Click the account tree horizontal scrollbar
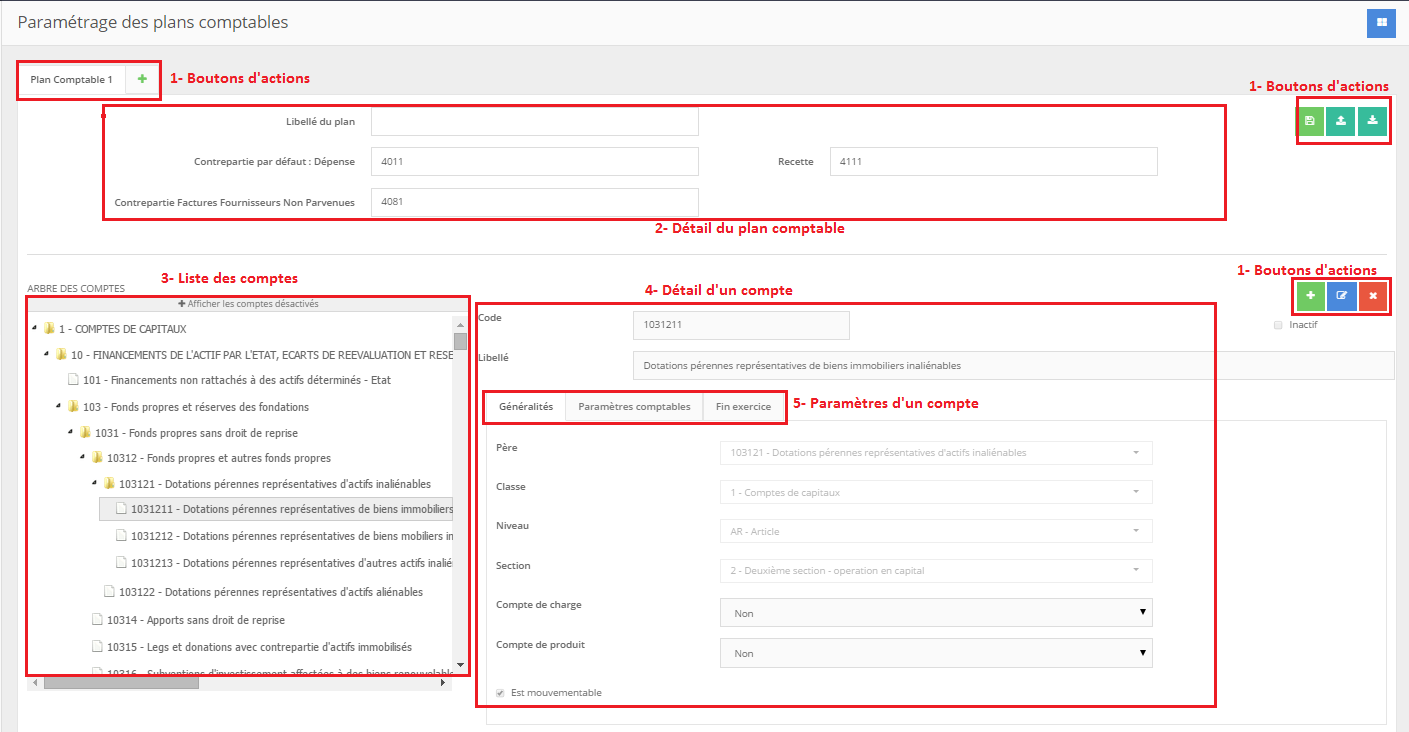Viewport: 1409px width, 732px height. coord(120,683)
